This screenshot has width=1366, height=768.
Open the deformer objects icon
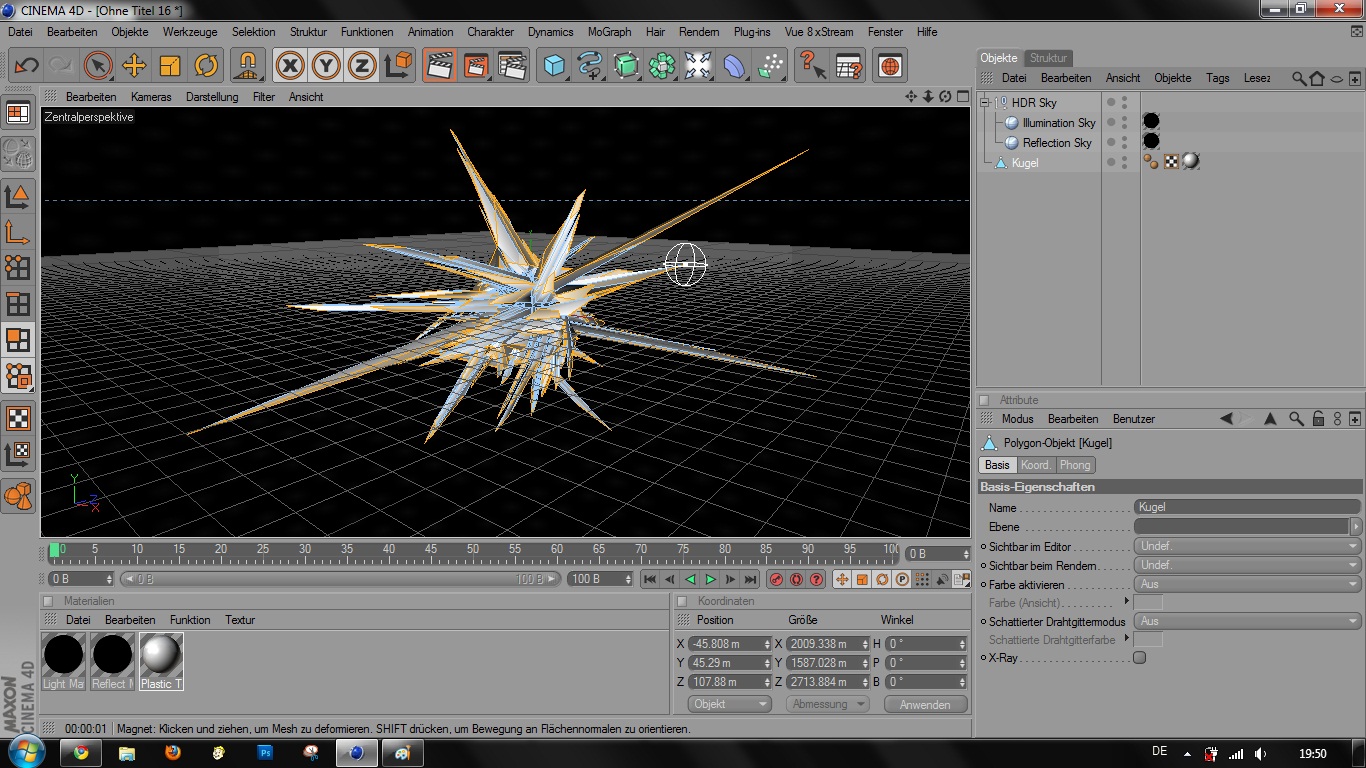point(734,66)
